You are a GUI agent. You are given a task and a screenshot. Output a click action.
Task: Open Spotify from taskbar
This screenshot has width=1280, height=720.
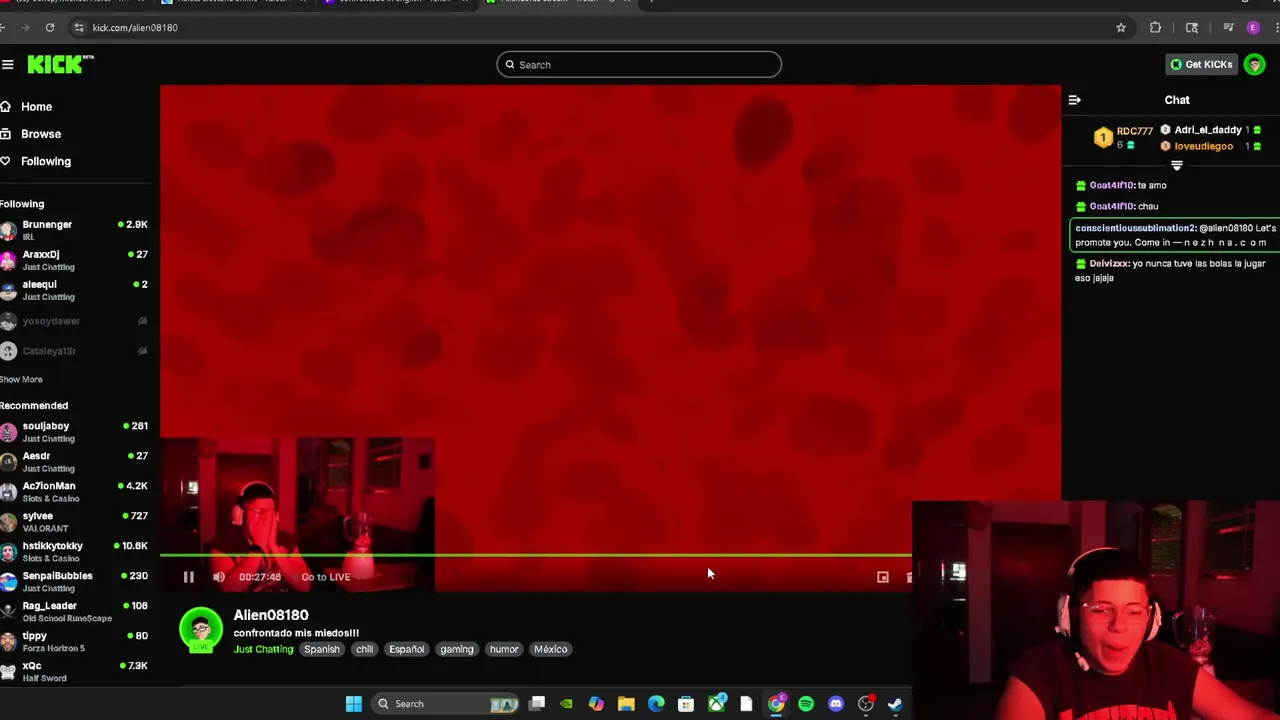tap(806, 704)
